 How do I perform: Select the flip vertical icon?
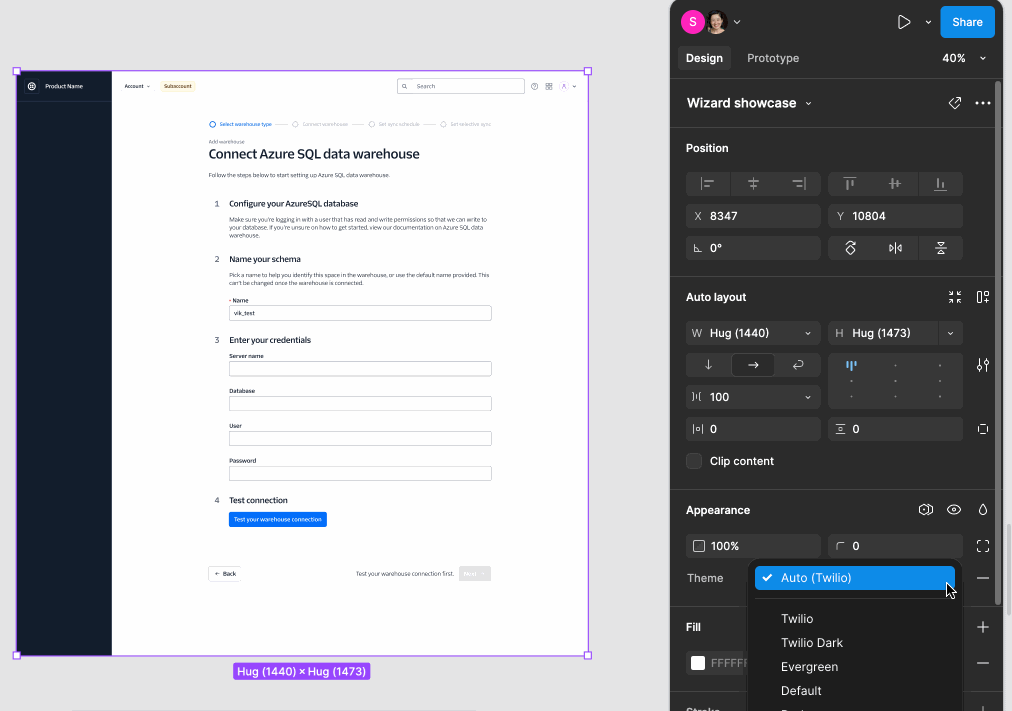[x=941, y=247]
